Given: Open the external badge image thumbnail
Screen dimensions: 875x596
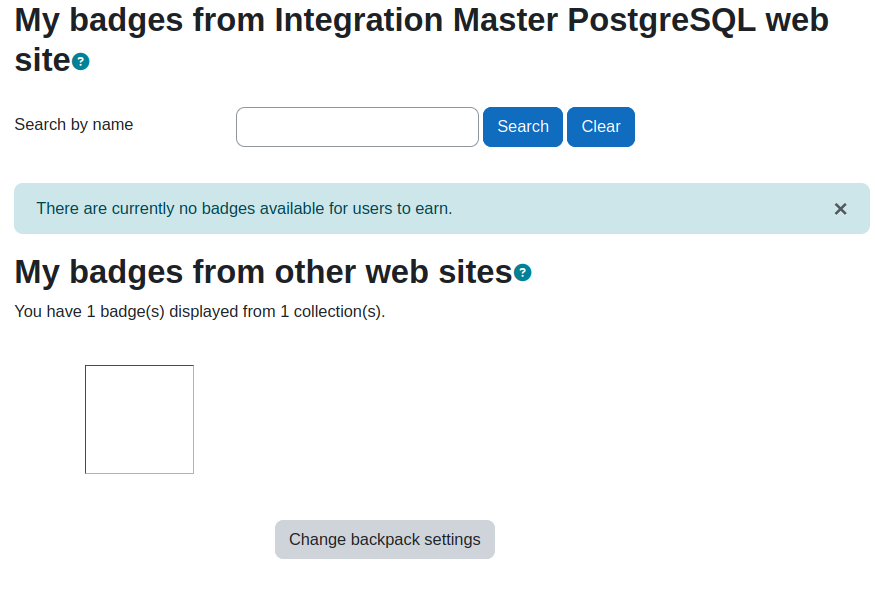Looking at the screenshot, I should (x=140, y=420).
